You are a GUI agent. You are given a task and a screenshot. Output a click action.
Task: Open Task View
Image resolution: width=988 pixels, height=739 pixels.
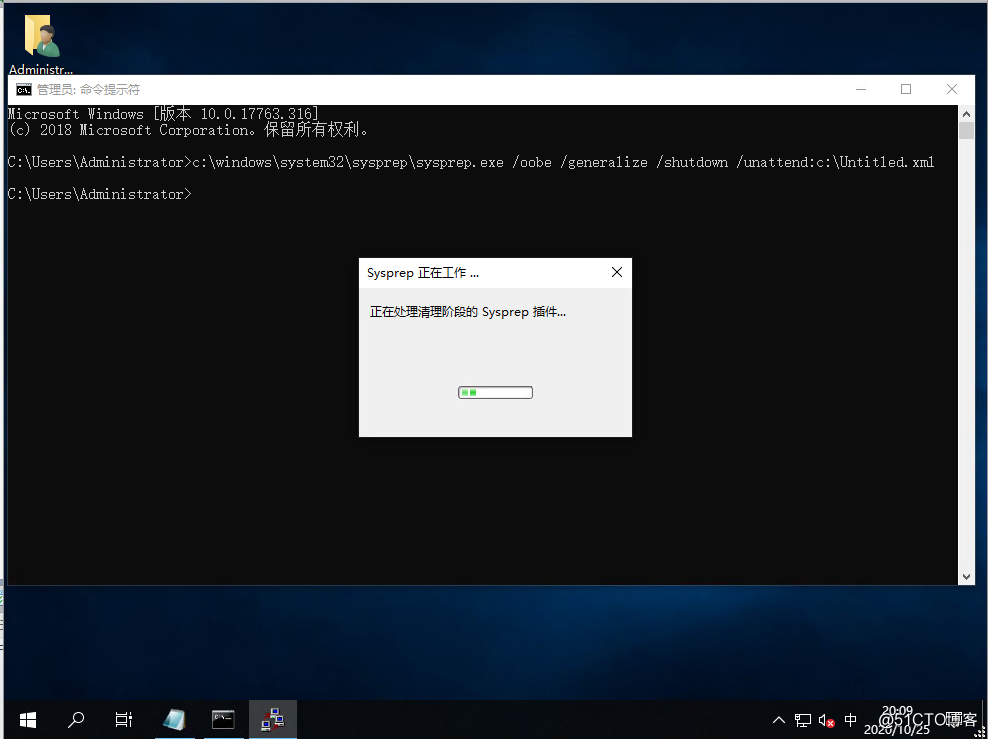tap(123, 719)
